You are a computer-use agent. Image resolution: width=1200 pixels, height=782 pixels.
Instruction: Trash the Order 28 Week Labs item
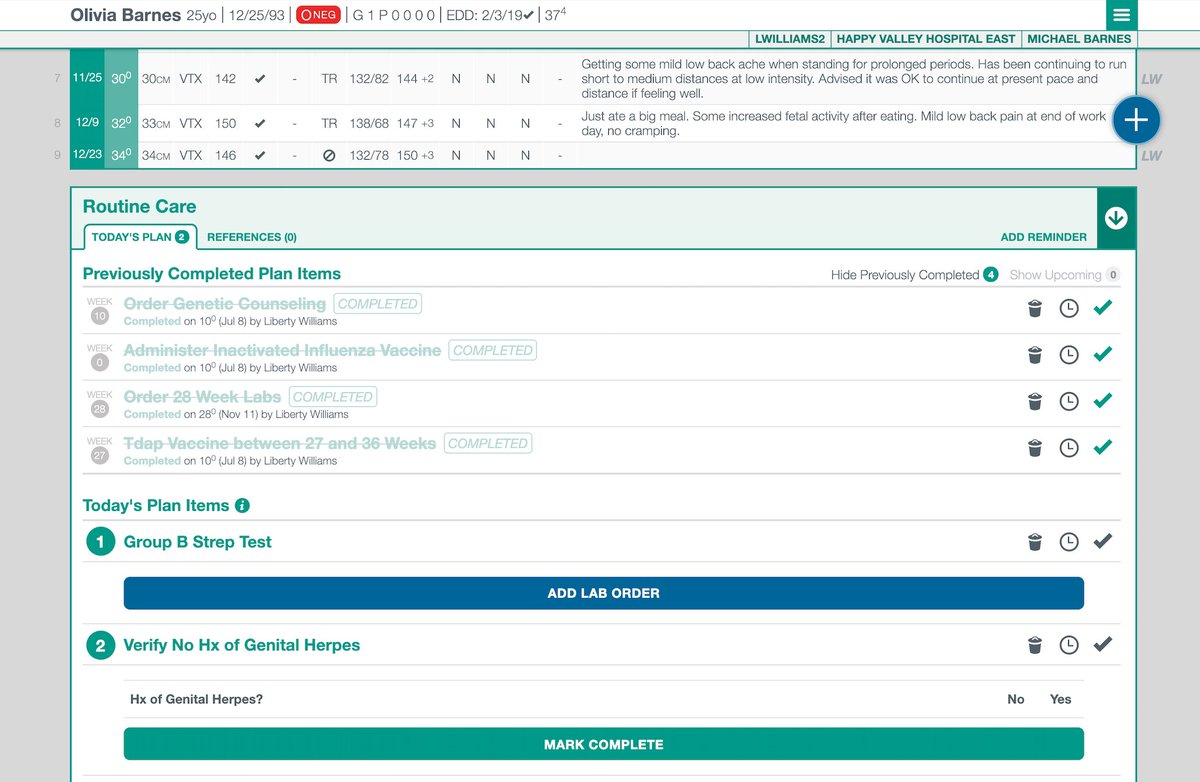[x=1035, y=401]
